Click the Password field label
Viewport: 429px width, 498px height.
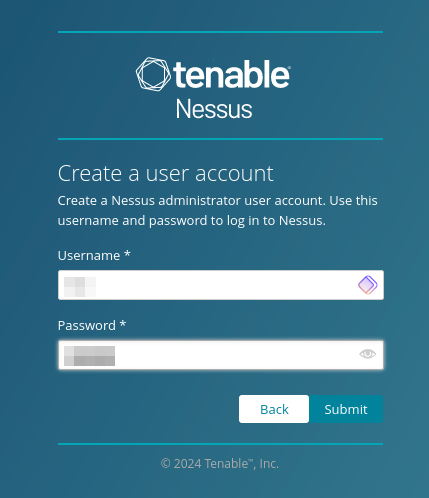point(87,326)
